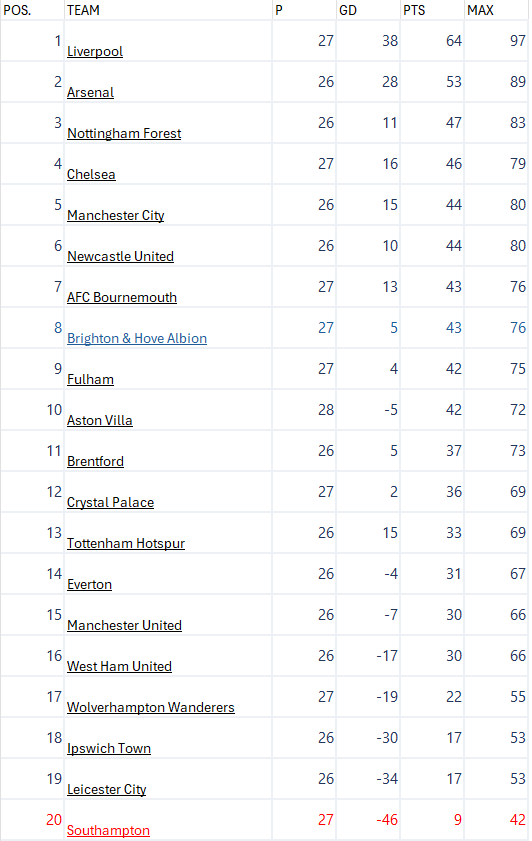Select the PTS column header cell
The width and height of the screenshot is (532, 841).
click(x=432, y=10)
